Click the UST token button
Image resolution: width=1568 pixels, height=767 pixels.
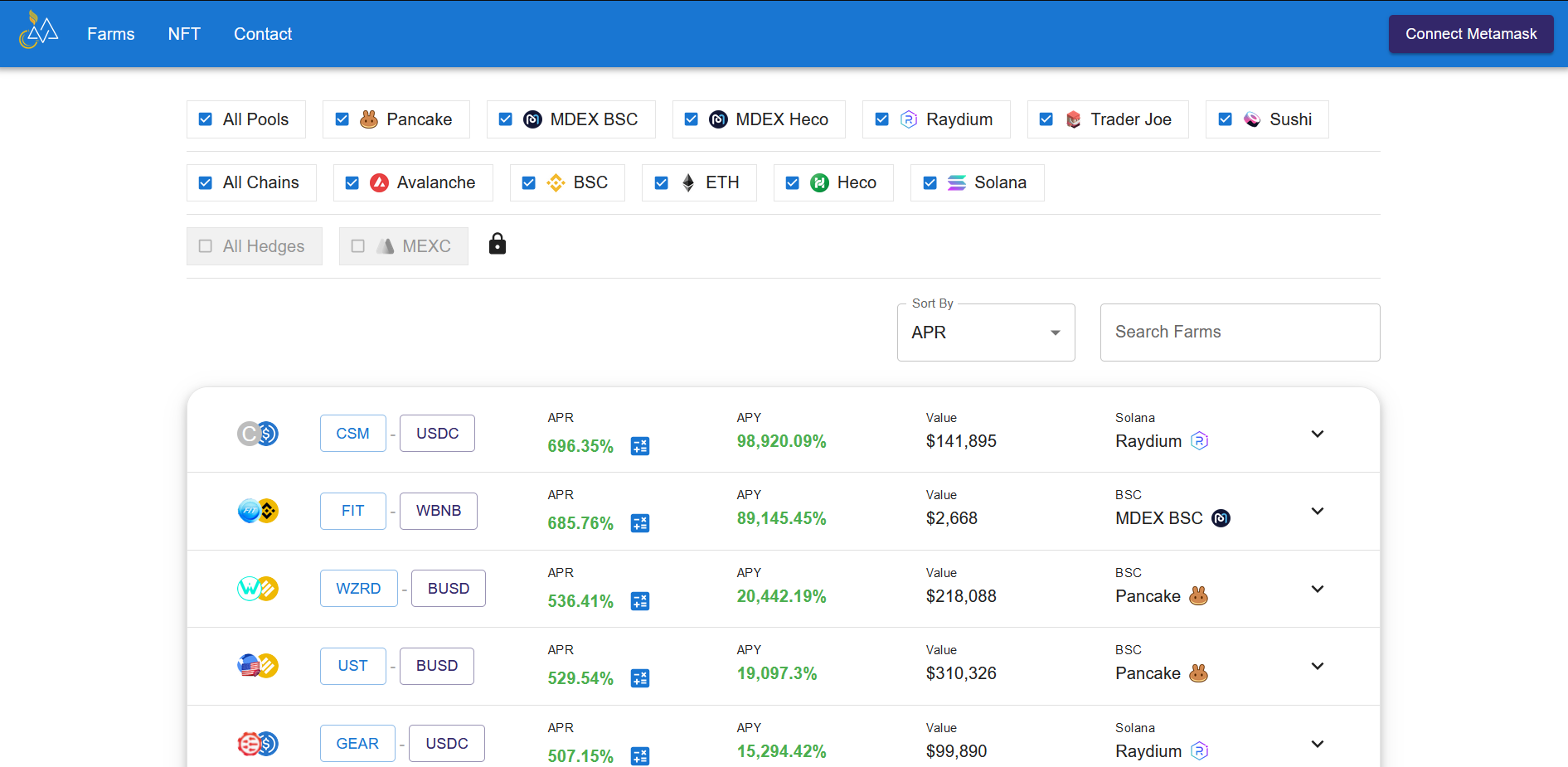coord(353,666)
